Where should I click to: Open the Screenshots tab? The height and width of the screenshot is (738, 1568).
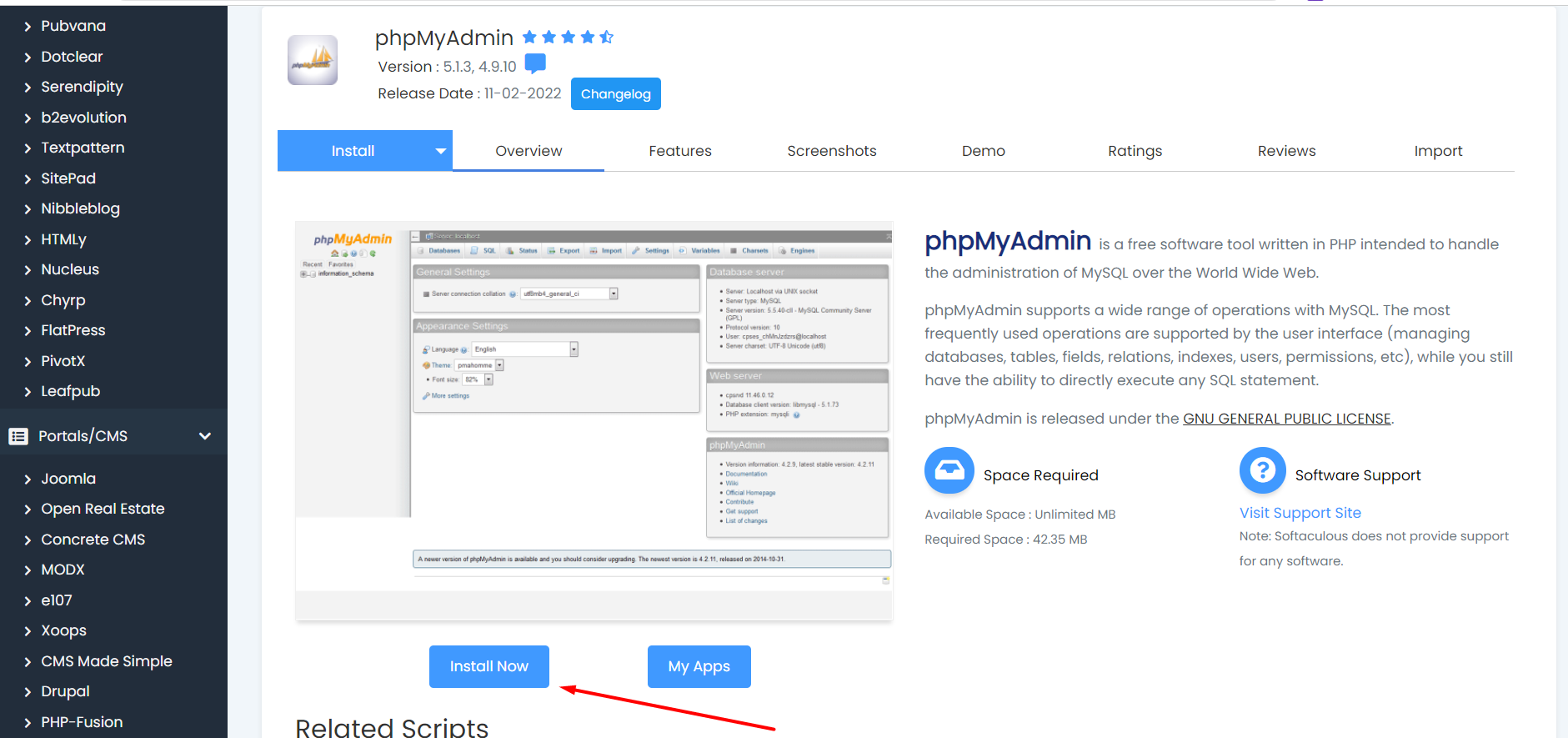coord(832,151)
